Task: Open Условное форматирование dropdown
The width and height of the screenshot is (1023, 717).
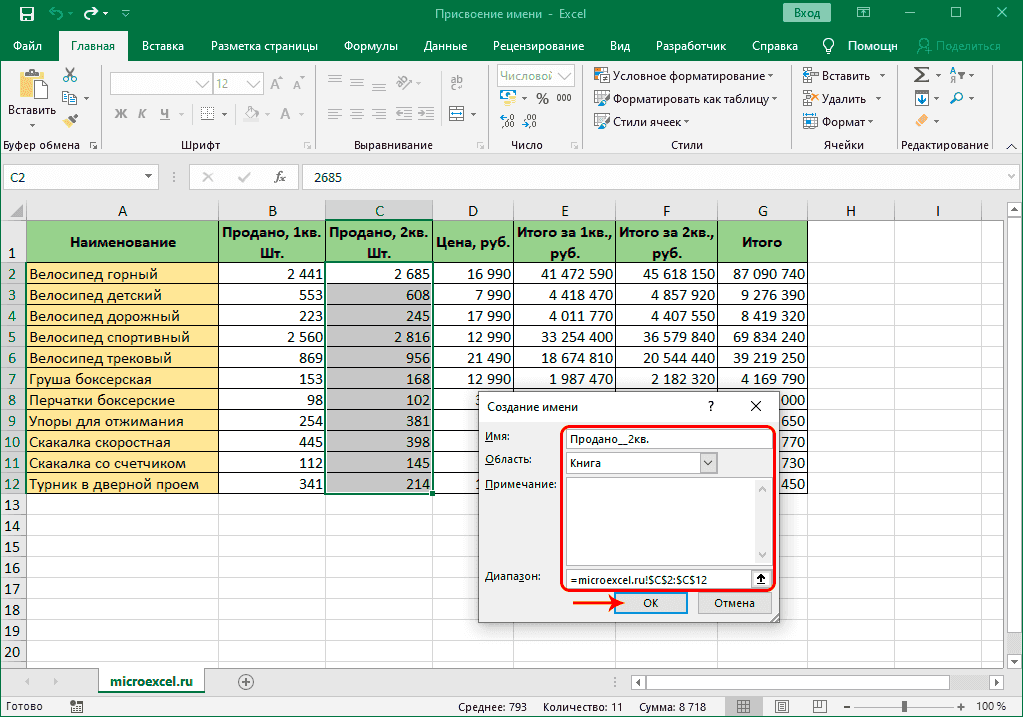Action: 686,76
